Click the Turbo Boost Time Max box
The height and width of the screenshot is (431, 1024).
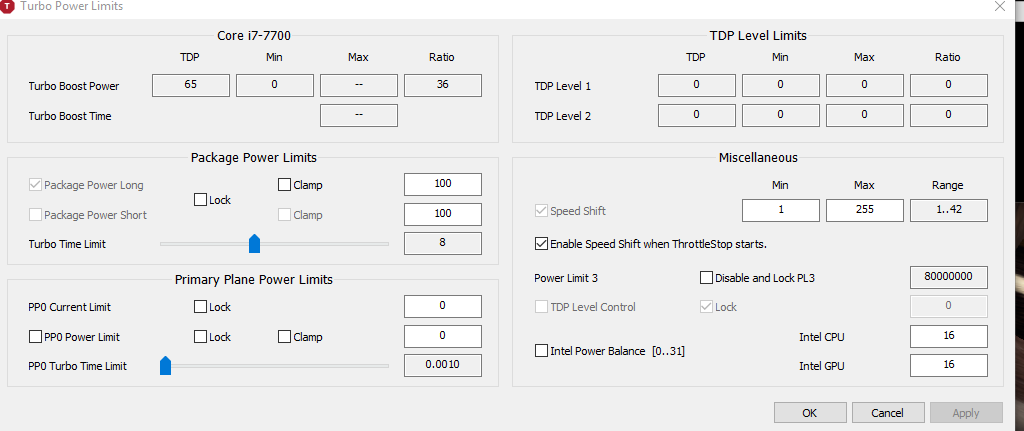point(359,116)
